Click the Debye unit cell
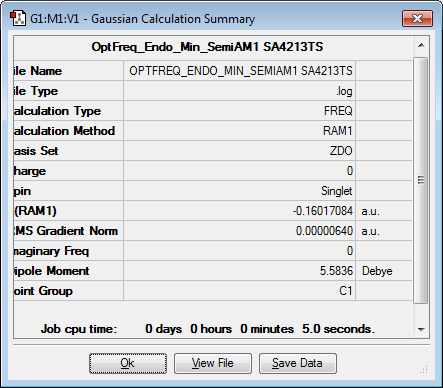Image resolution: width=443 pixels, height=388 pixels. point(384,271)
